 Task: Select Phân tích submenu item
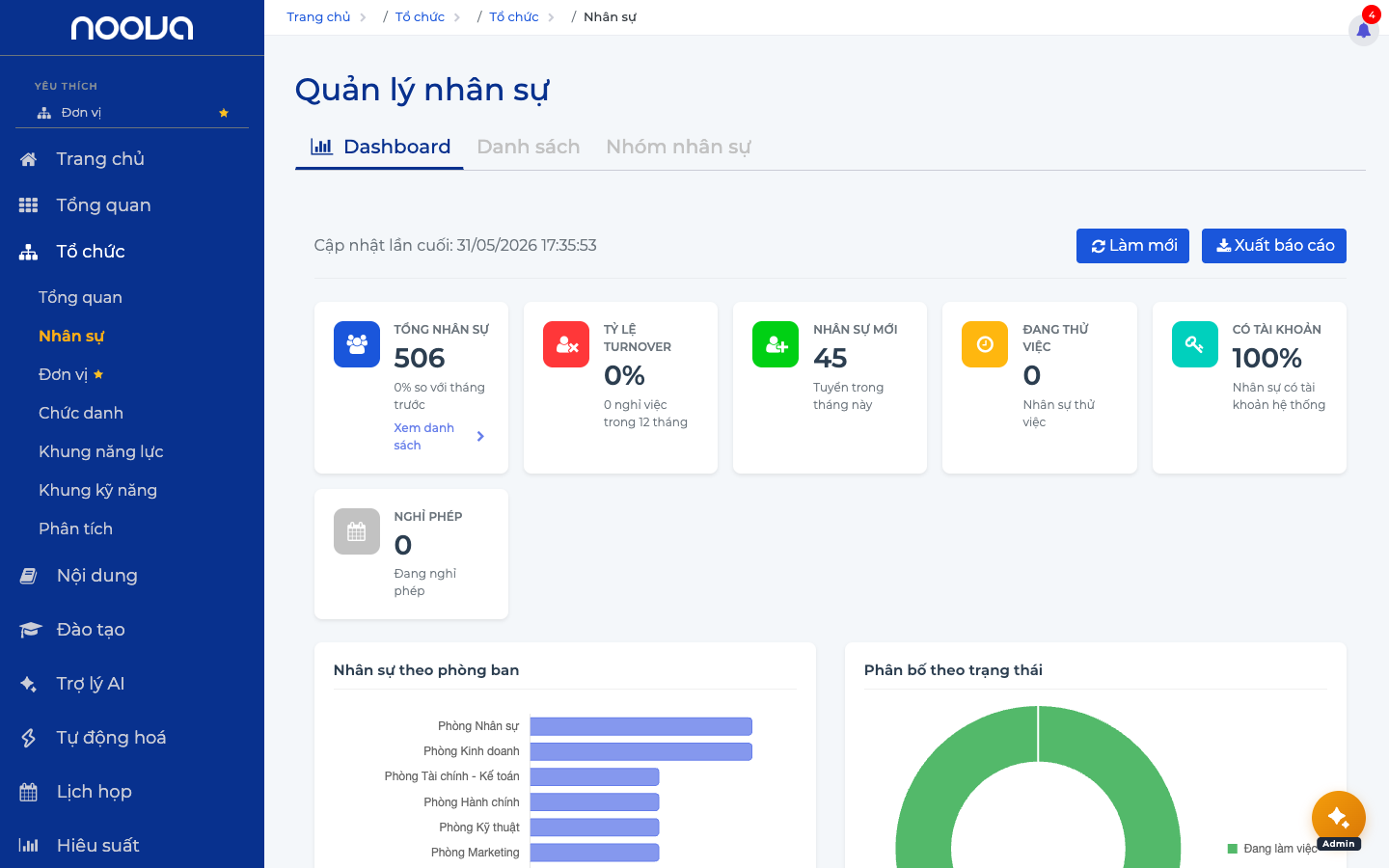[x=75, y=529]
